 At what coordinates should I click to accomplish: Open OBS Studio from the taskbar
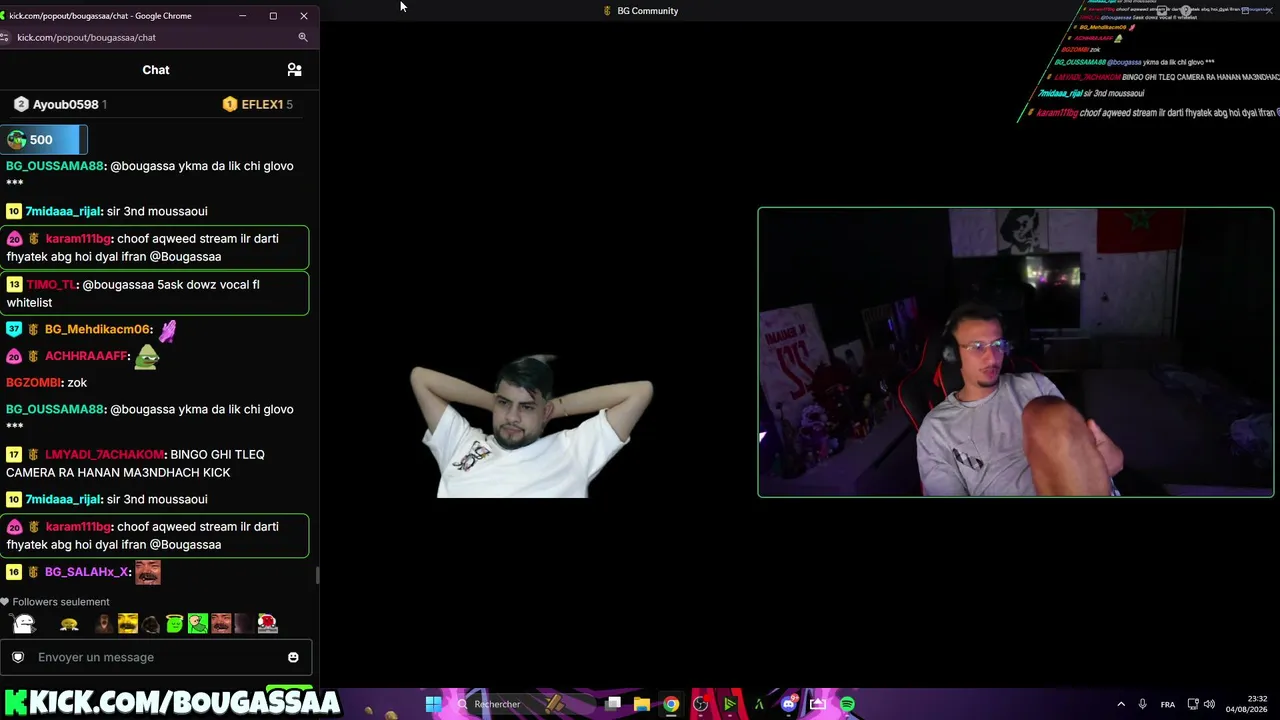[700, 704]
